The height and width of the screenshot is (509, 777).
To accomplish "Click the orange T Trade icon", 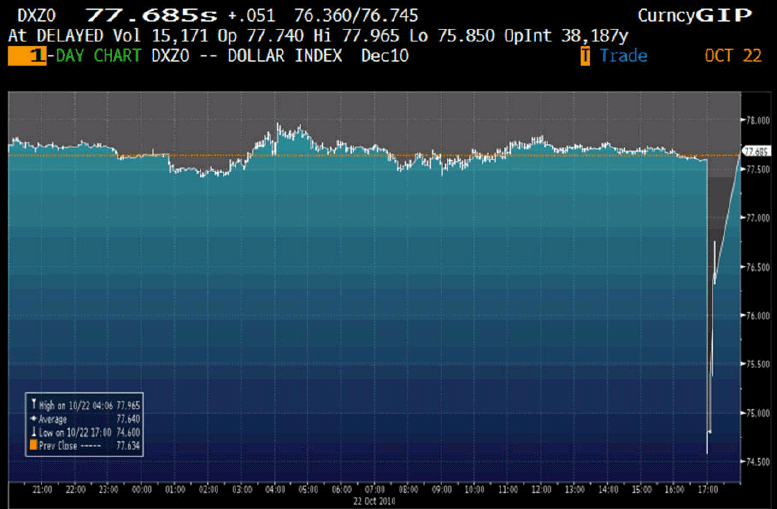I will 586,56.
